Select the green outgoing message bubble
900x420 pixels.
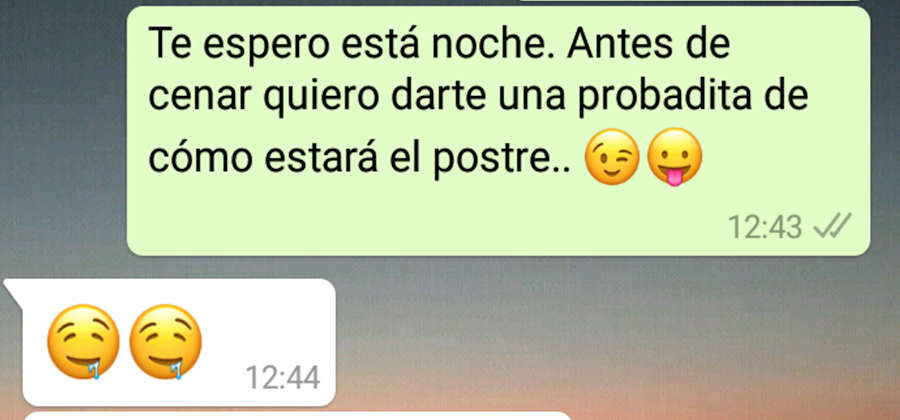pos(498,131)
